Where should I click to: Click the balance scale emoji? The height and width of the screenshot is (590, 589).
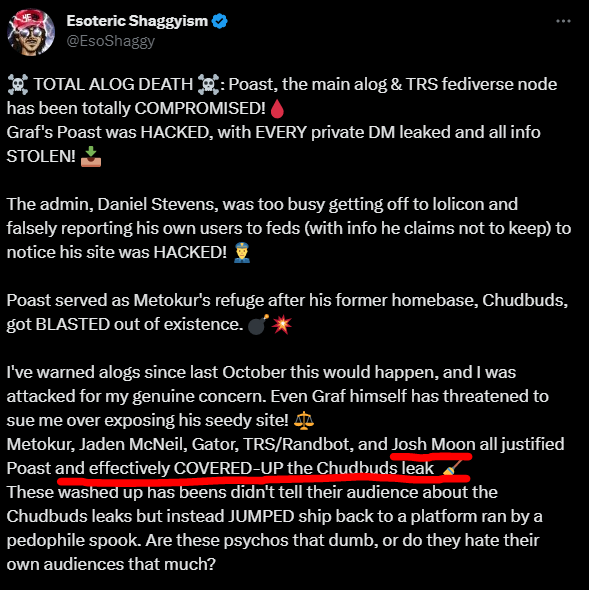[x=304, y=421]
